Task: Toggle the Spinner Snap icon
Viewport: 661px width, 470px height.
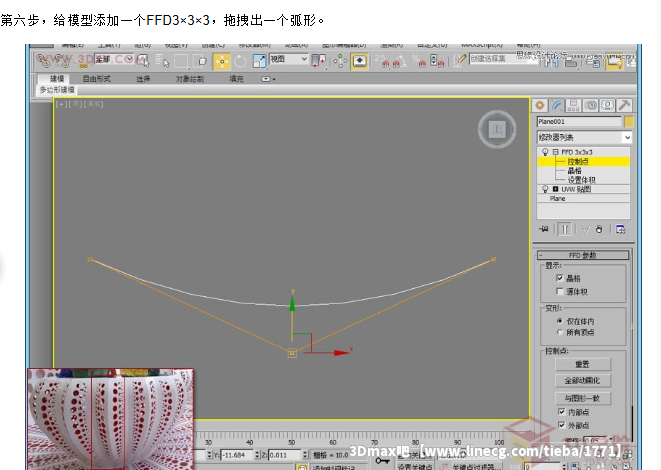Action: pyautogui.click(x=436, y=62)
